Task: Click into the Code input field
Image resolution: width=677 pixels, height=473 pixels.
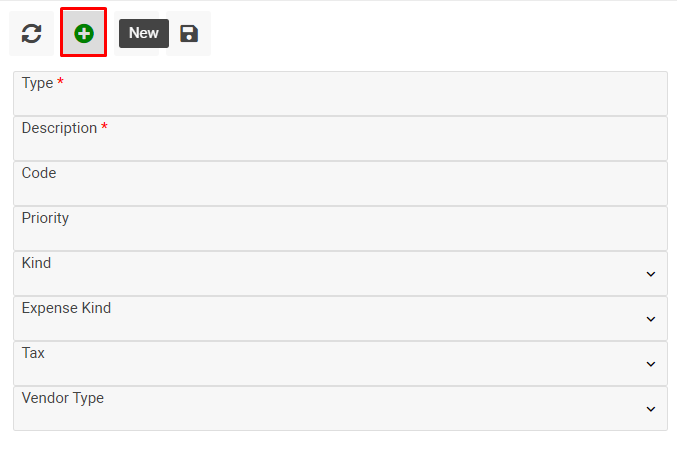Action: (x=340, y=190)
